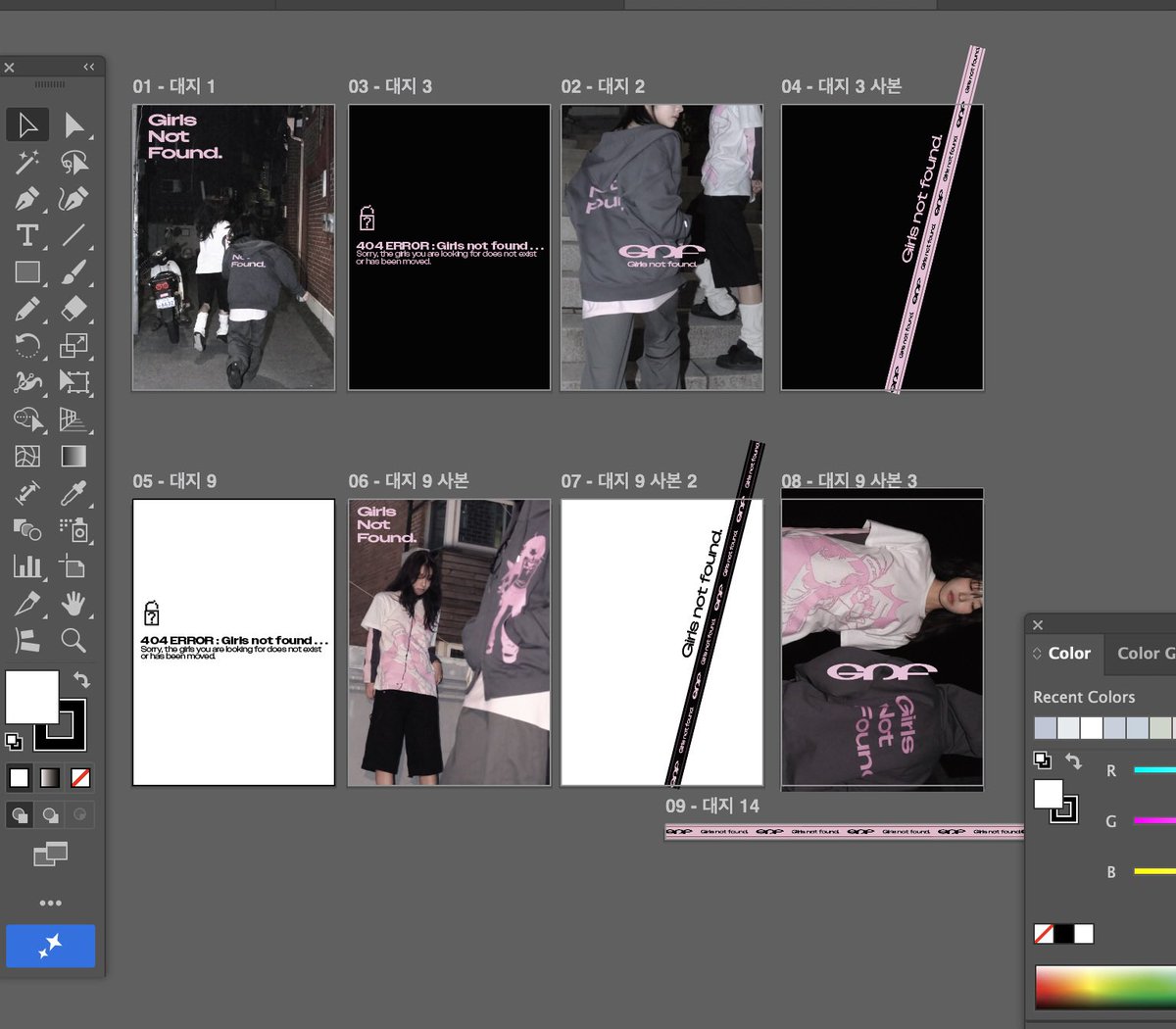Select artboard label 01 - 대지 1
Viewport: 1176px width, 1029px height.
pyautogui.click(x=173, y=86)
